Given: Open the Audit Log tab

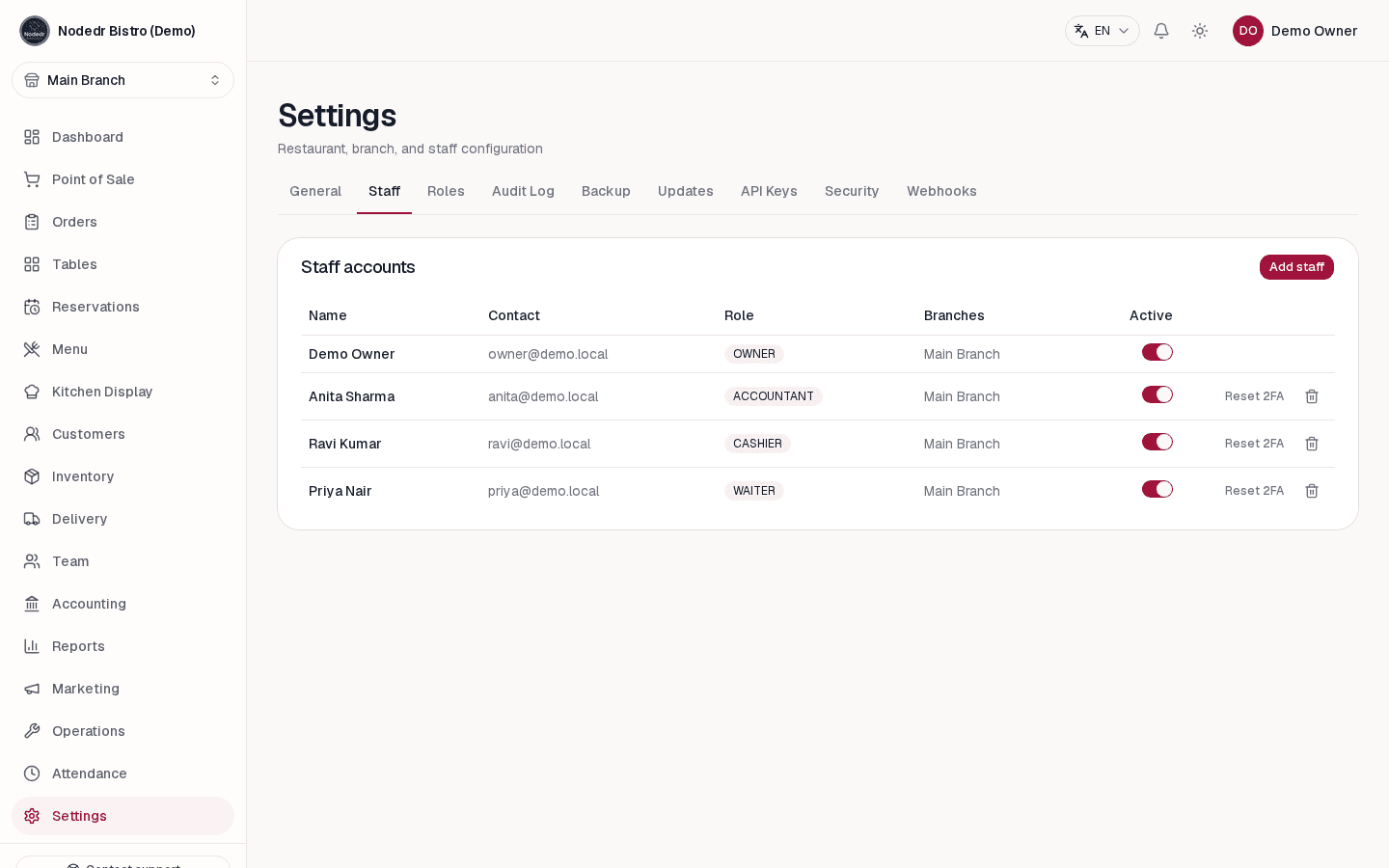Looking at the screenshot, I should click(x=523, y=191).
